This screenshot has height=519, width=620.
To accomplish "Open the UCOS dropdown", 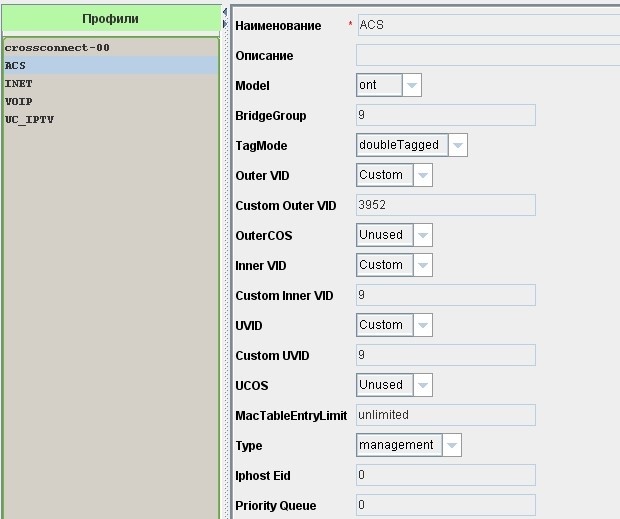I will 422,386.
